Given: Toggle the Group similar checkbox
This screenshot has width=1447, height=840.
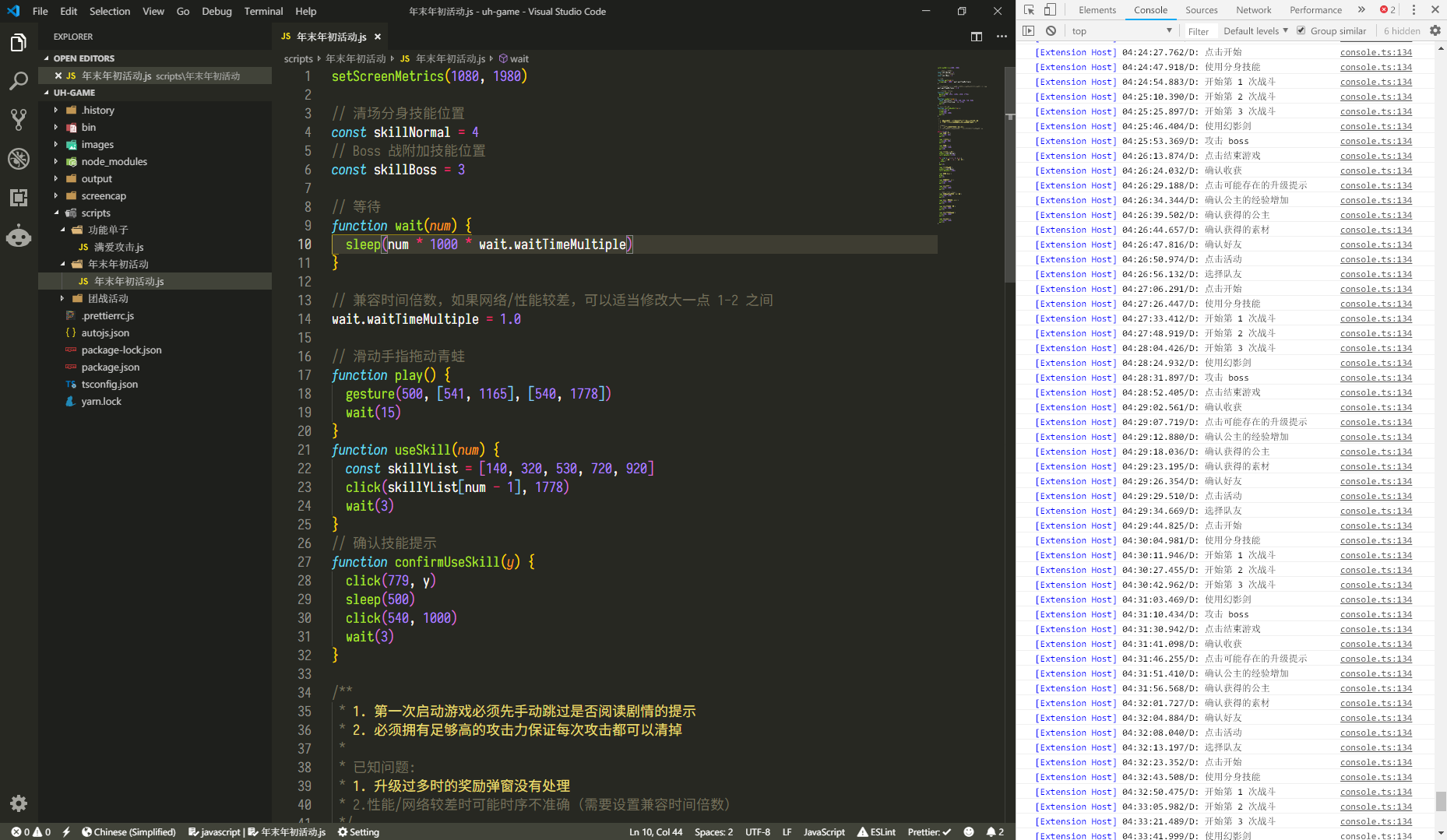Looking at the screenshot, I should pos(1301,31).
